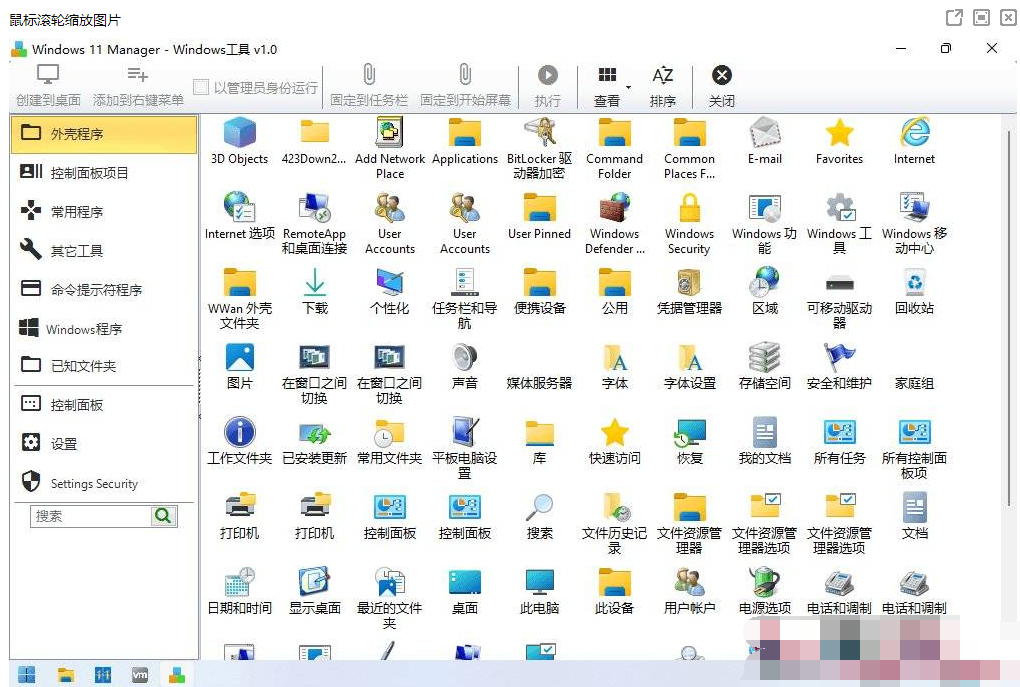Open the 下载 download icon
Image resolution: width=1020 pixels, height=687 pixels.
[x=314, y=291]
